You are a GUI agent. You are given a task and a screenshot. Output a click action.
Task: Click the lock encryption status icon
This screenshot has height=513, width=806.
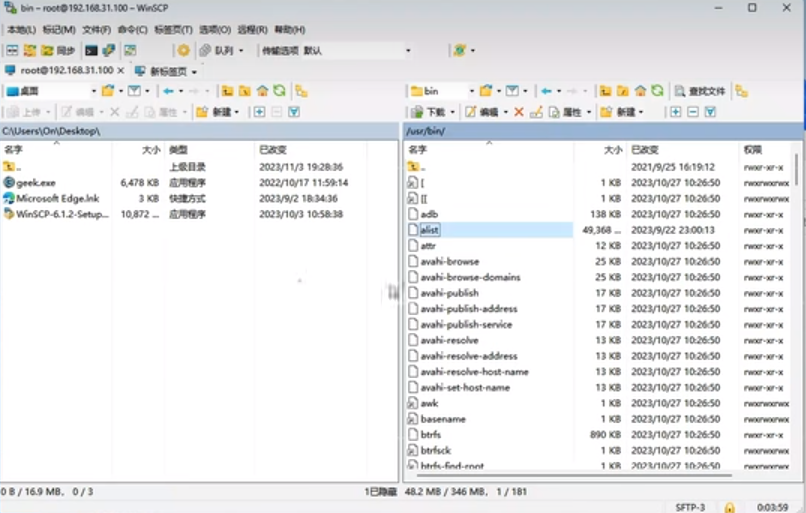(x=729, y=507)
